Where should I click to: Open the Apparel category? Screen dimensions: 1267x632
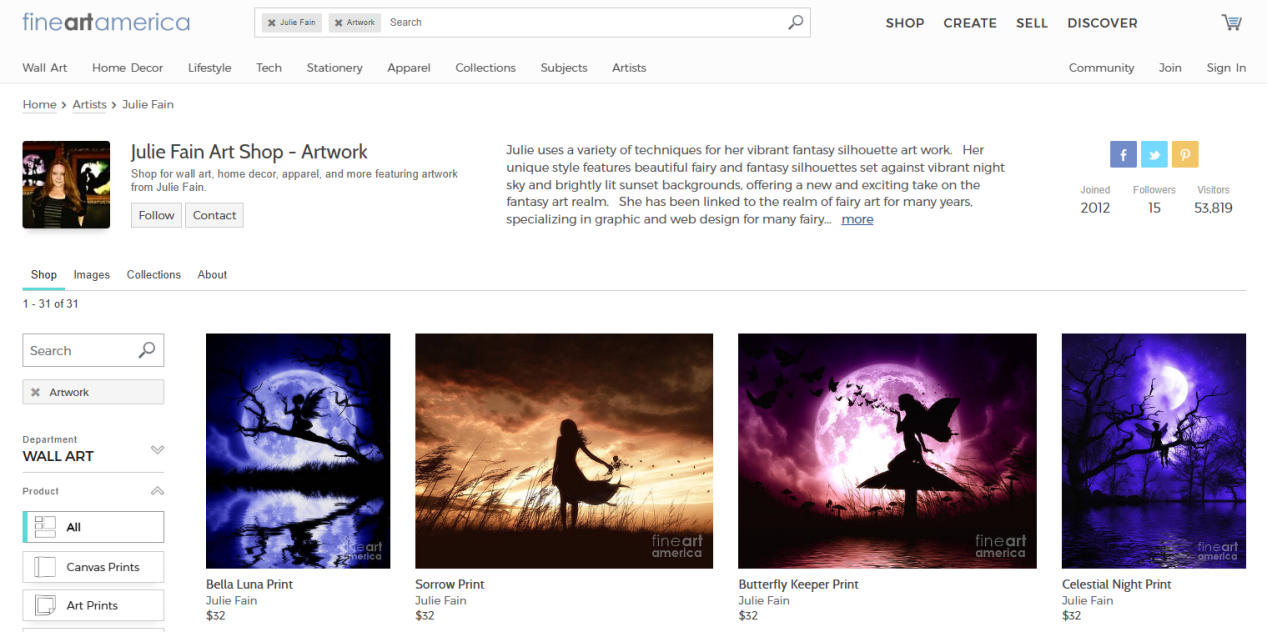[x=409, y=68]
